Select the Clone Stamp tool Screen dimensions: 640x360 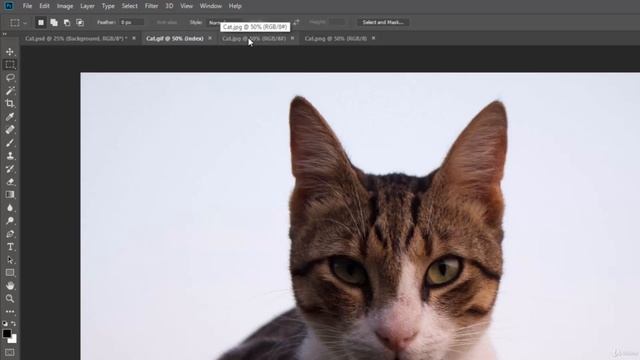click(10, 156)
